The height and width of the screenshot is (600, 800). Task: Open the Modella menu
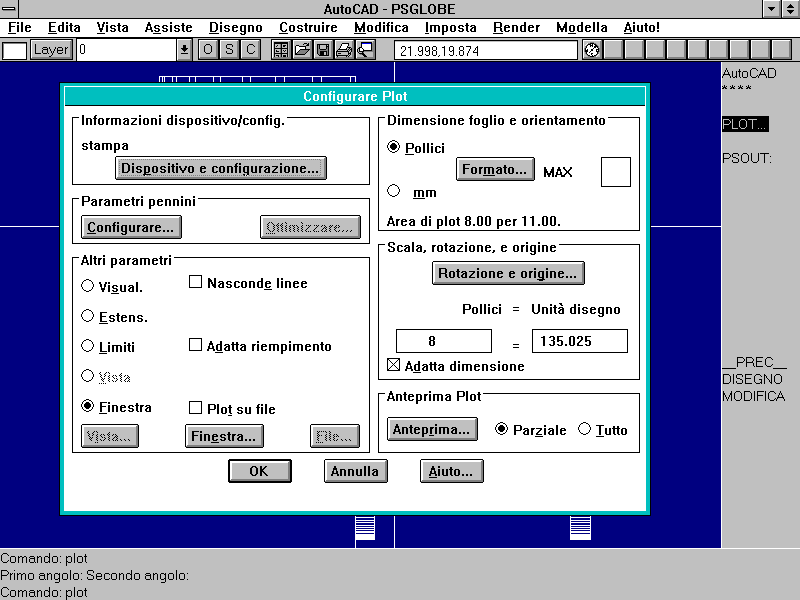pos(582,28)
